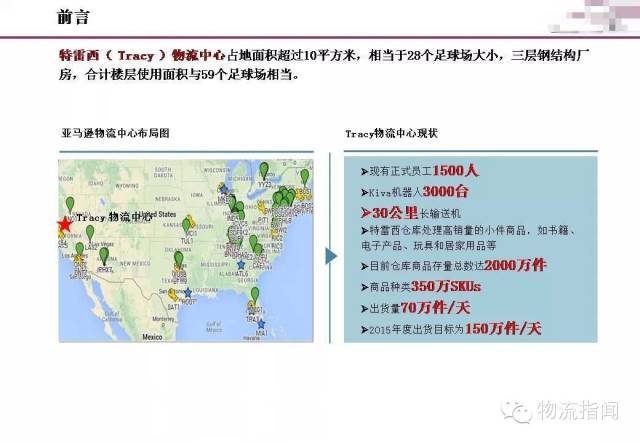
Task: Click the green pin over Los Angeles
Action: click(80, 249)
